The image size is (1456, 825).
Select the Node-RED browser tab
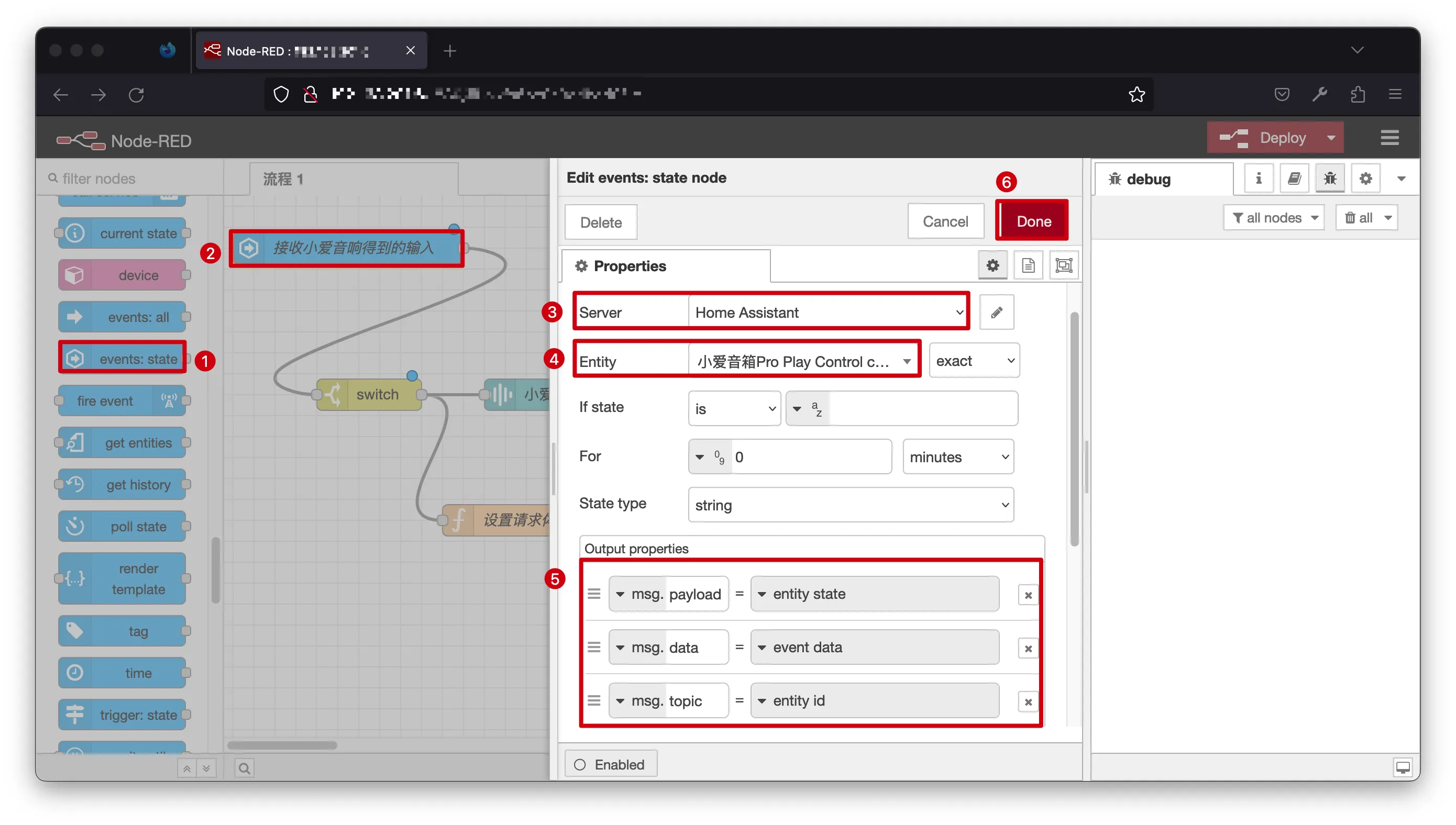pyautogui.click(x=311, y=51)
